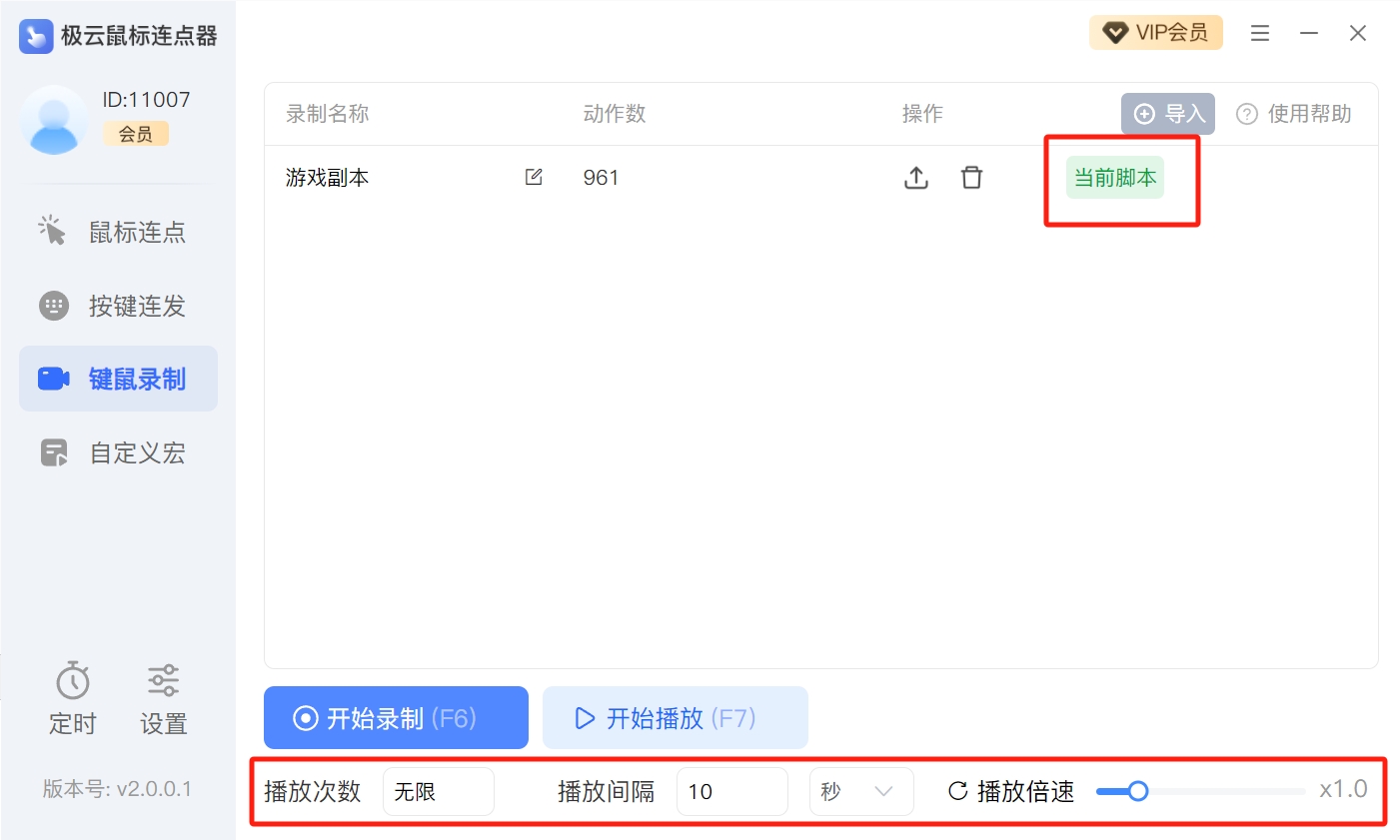
Task: Click the VIP会员 badge button
Action: pos(1155,33)
